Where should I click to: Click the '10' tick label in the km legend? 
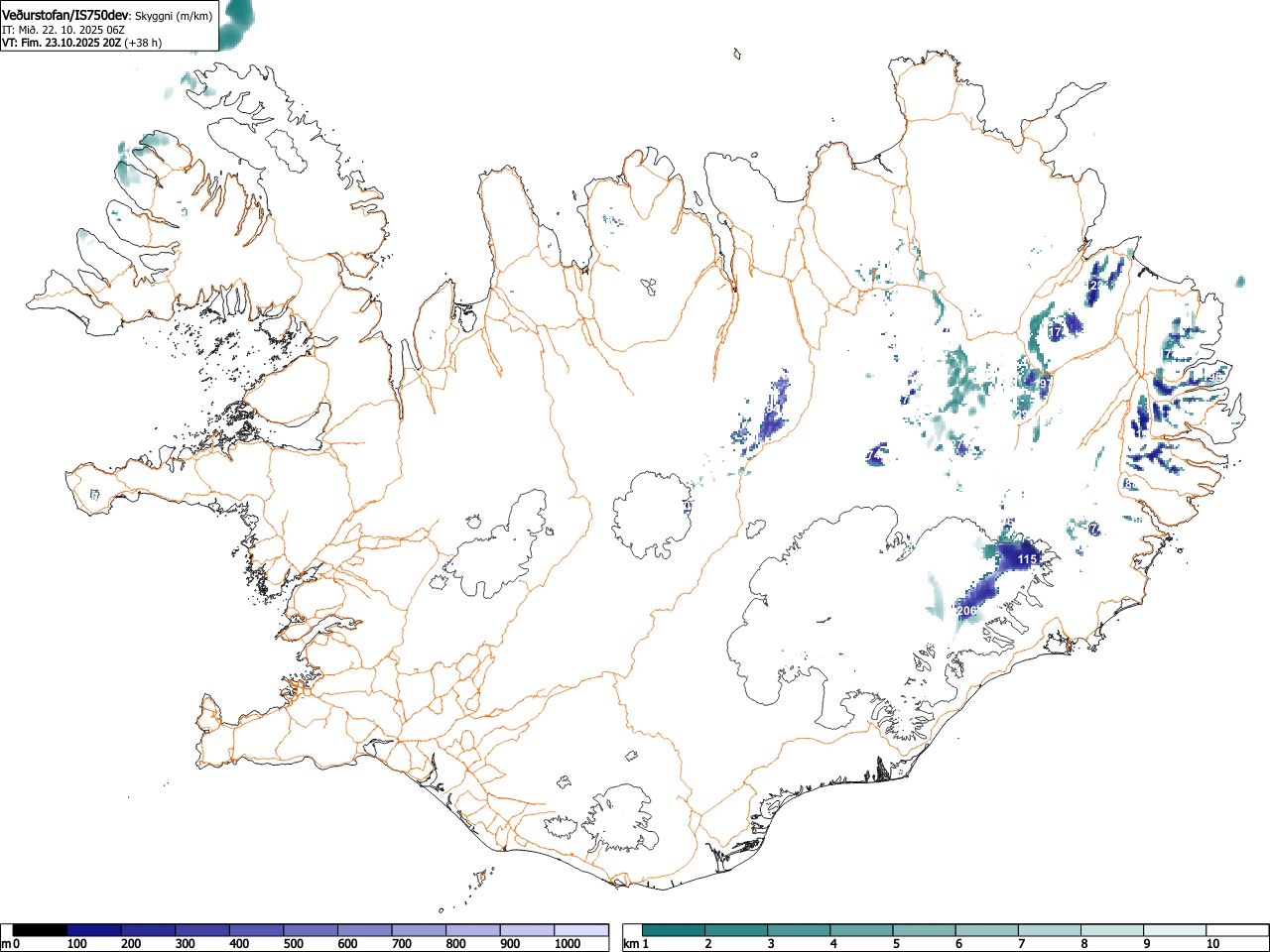(x=1212, y=944)
